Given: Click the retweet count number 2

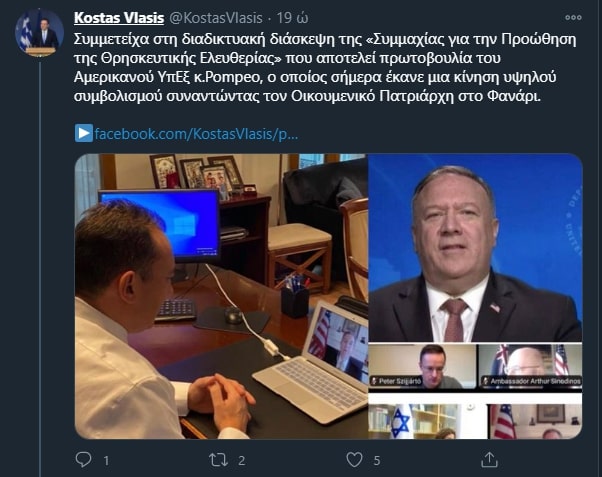Looking at the screenshot, I should [241, 460].
